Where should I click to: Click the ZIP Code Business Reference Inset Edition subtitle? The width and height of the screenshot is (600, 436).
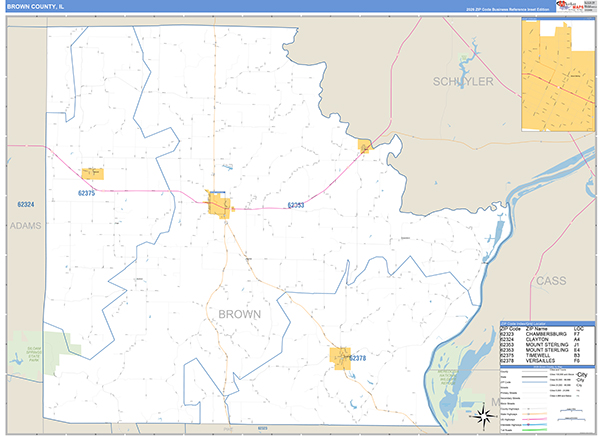(507, 9)
